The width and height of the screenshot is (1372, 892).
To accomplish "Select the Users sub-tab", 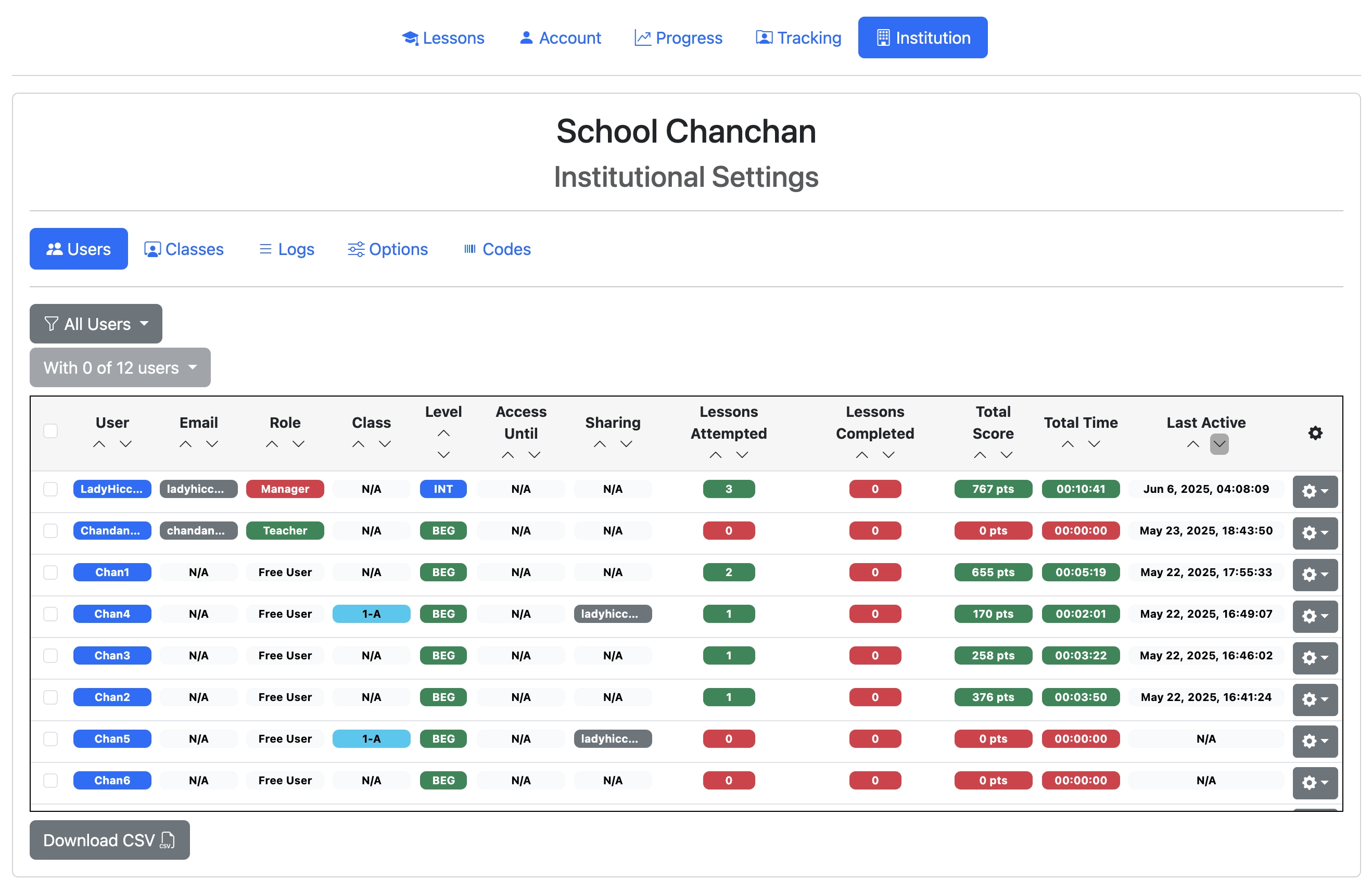I will pos(79,249).
